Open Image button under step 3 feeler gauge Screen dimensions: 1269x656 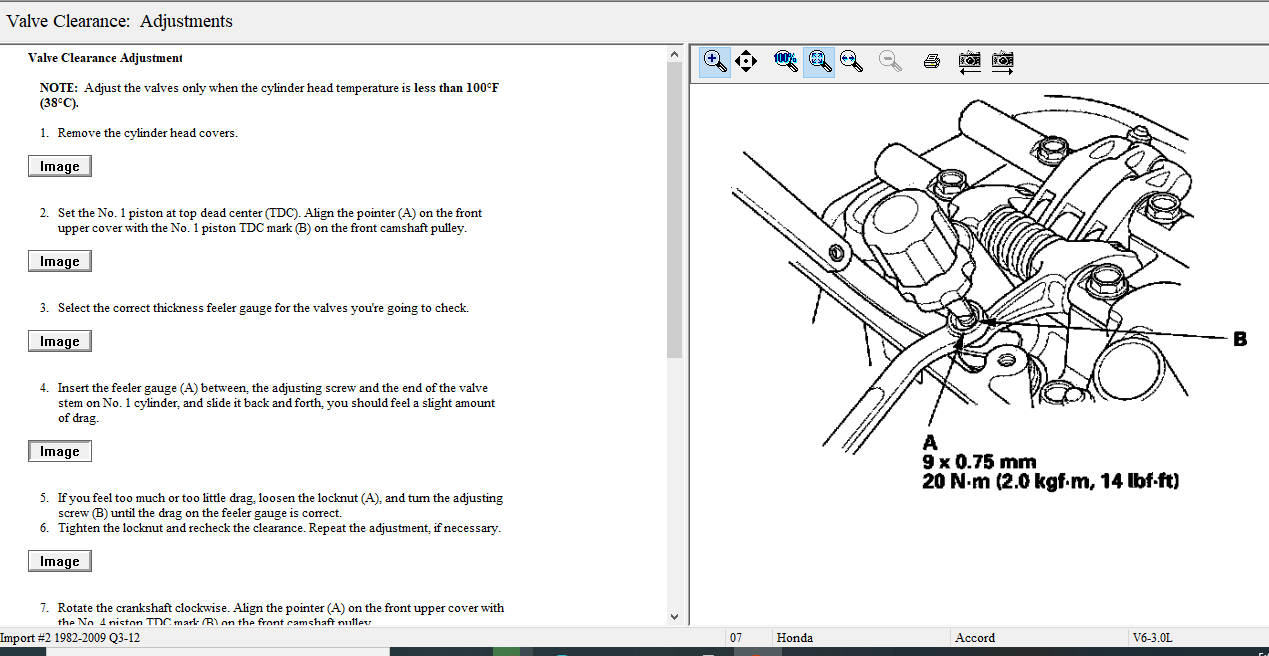point(60,341)
